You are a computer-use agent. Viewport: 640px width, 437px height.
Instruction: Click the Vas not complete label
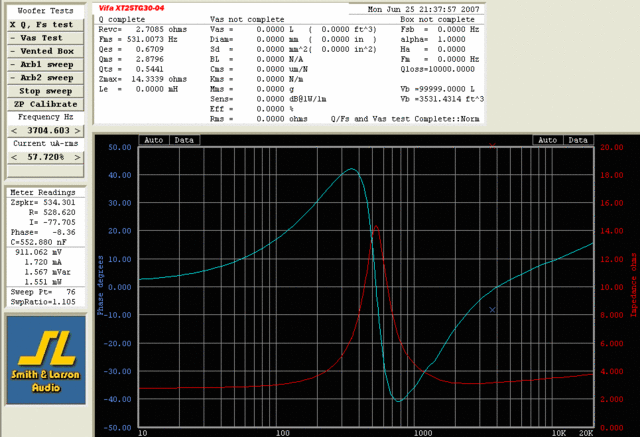[247, 19]
